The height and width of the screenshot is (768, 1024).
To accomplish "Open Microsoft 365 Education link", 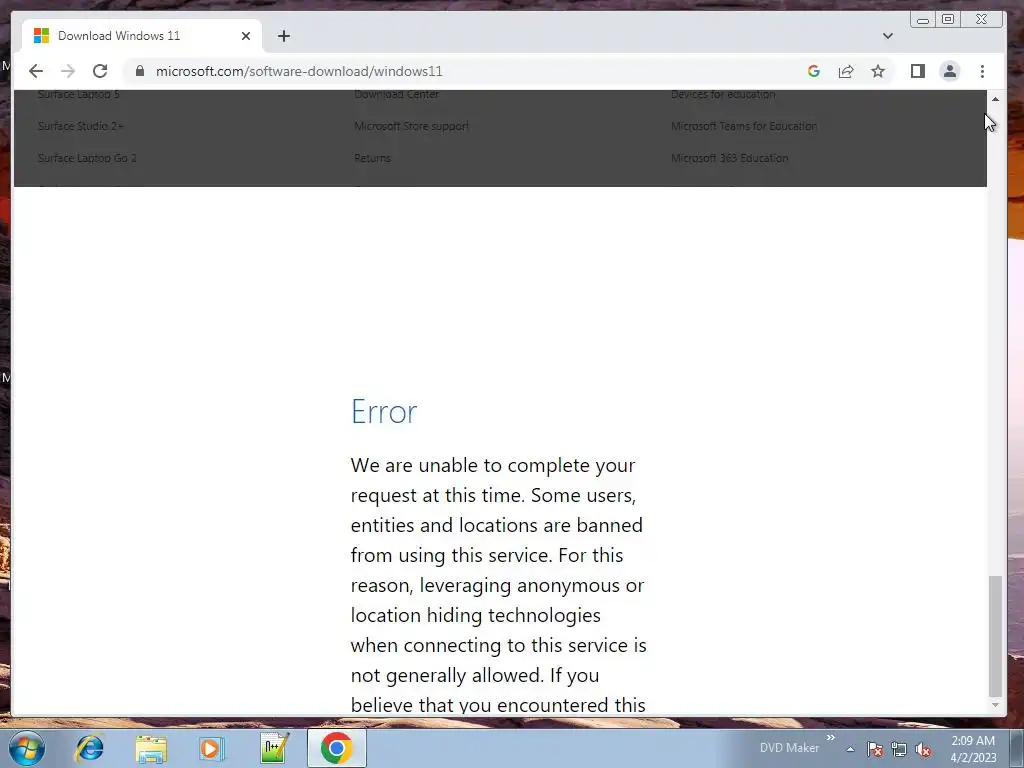I will coord(729,158).
